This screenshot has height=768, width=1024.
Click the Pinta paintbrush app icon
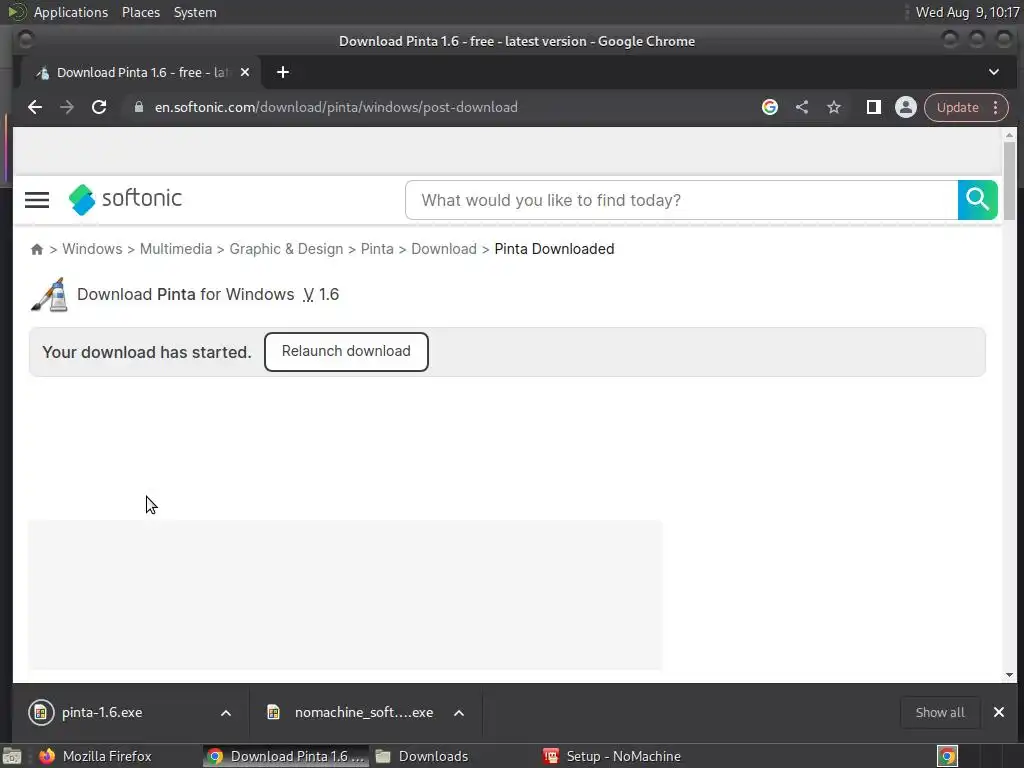(50, 295)
